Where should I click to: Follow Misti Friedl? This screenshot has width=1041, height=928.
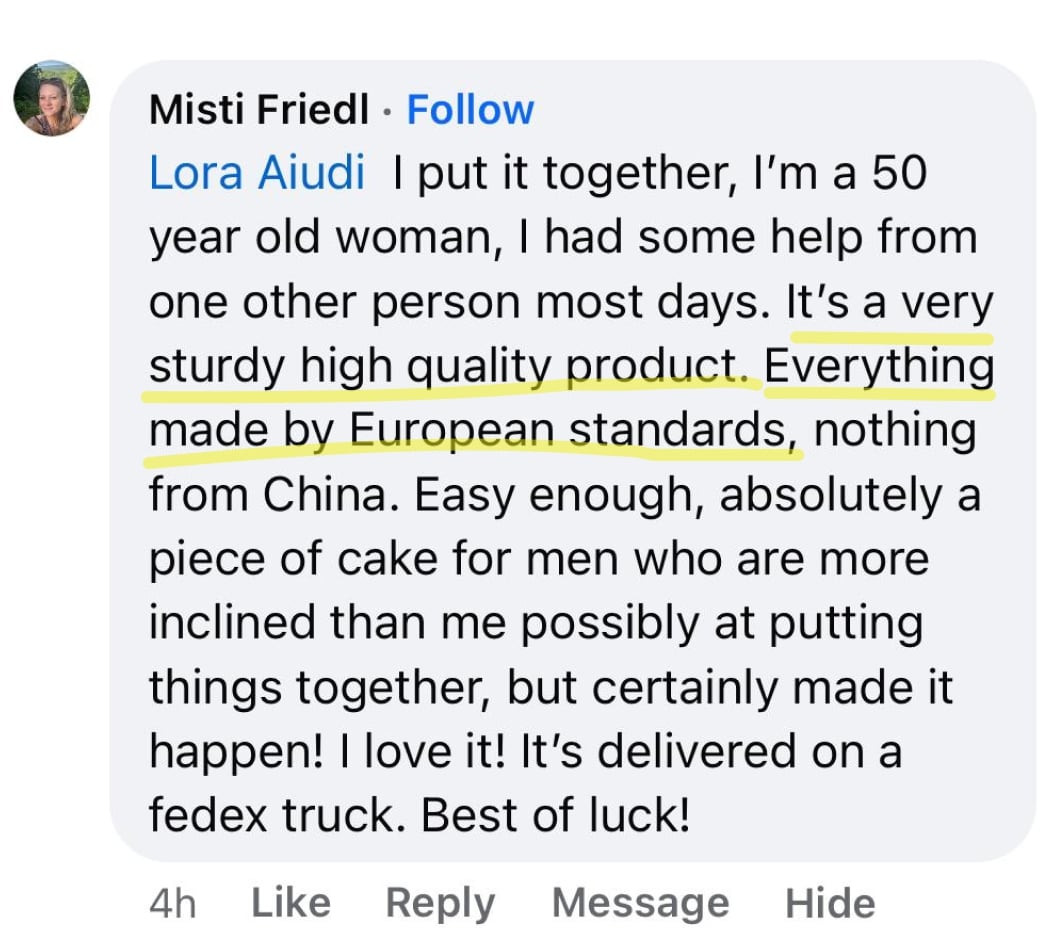click(x=470, y=109)
